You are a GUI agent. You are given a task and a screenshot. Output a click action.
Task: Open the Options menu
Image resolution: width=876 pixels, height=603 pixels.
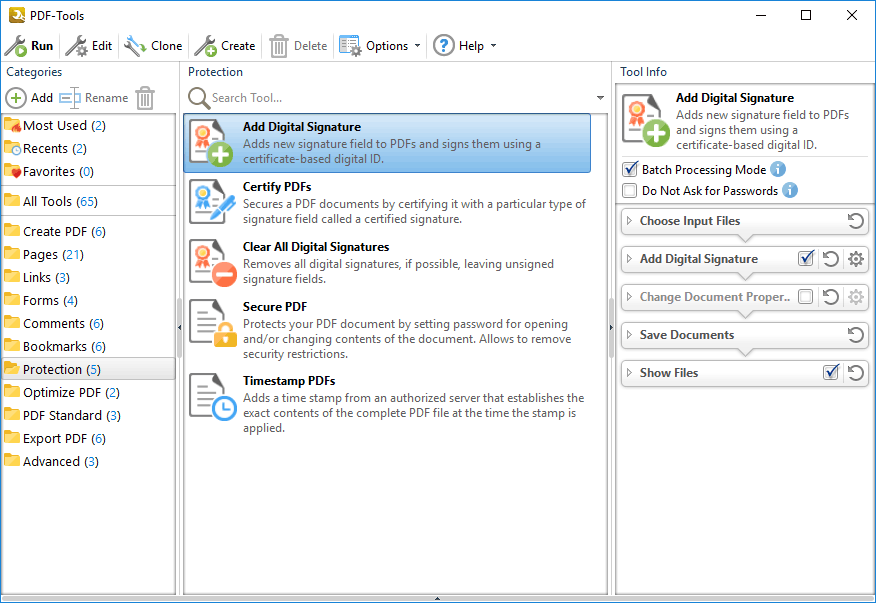(380, 46)
